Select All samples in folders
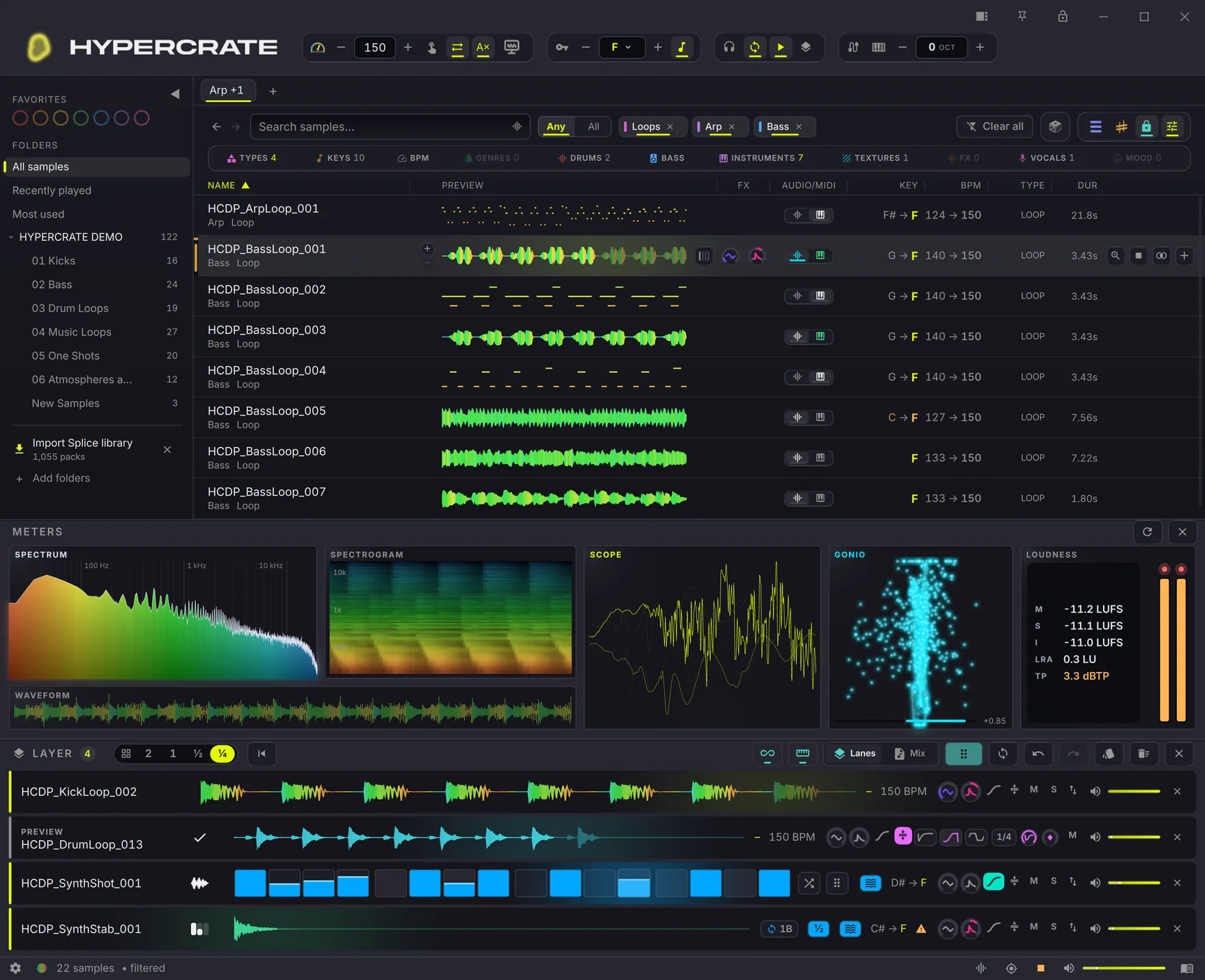1205x980 pixels. point(97,167)
